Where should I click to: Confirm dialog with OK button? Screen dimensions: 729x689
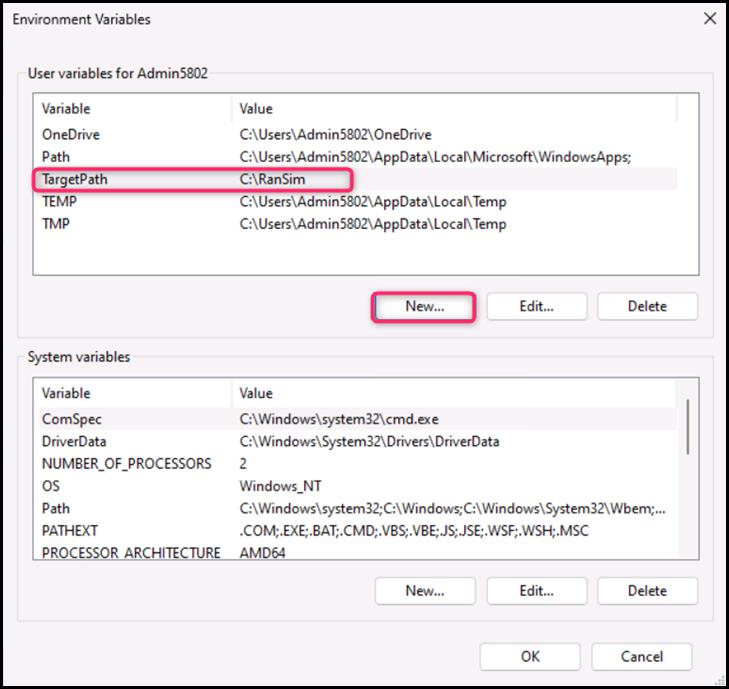[530, 656]
